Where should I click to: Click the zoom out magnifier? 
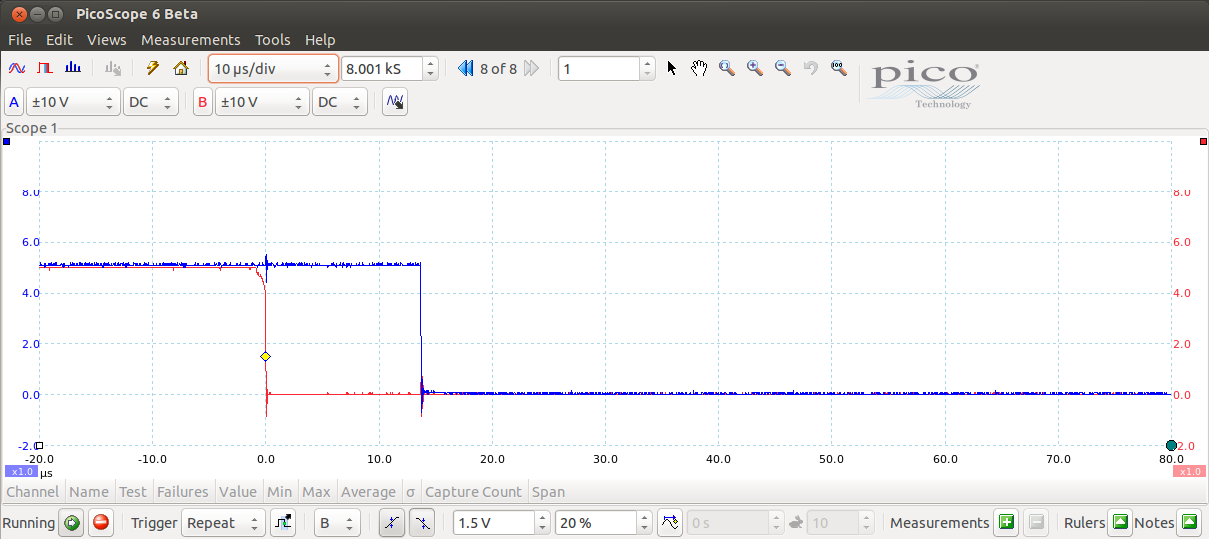click(783, 69)
